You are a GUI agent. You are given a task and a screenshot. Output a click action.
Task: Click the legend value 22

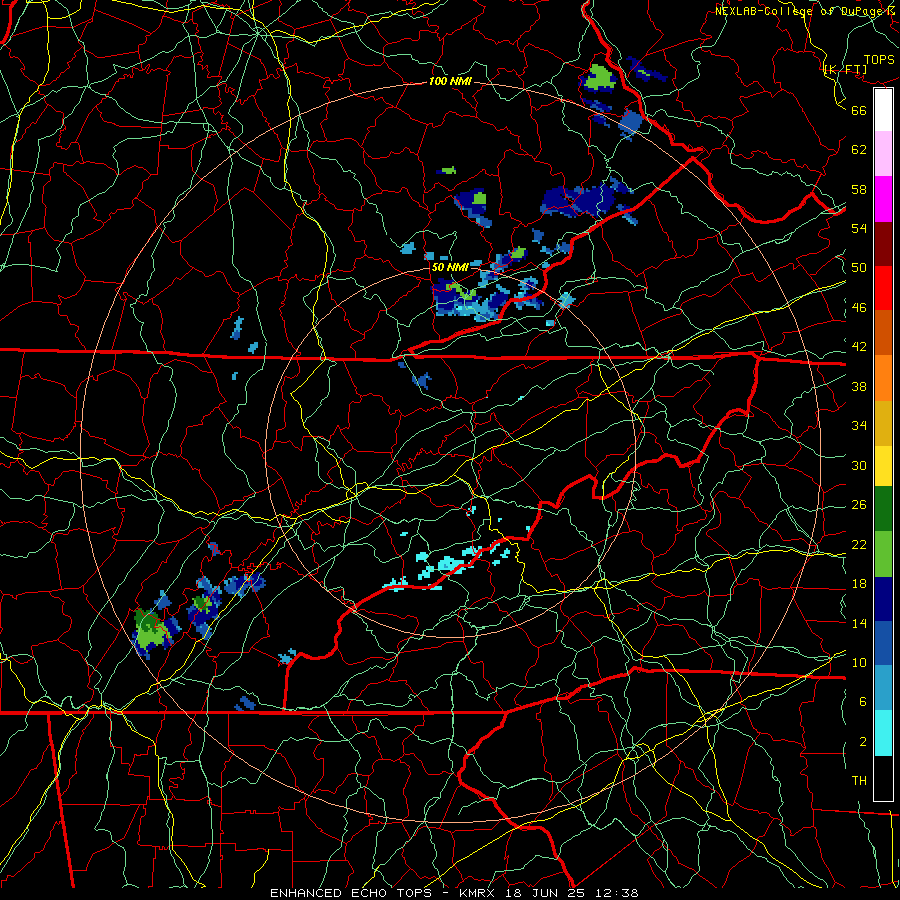[x=859, y=544]
